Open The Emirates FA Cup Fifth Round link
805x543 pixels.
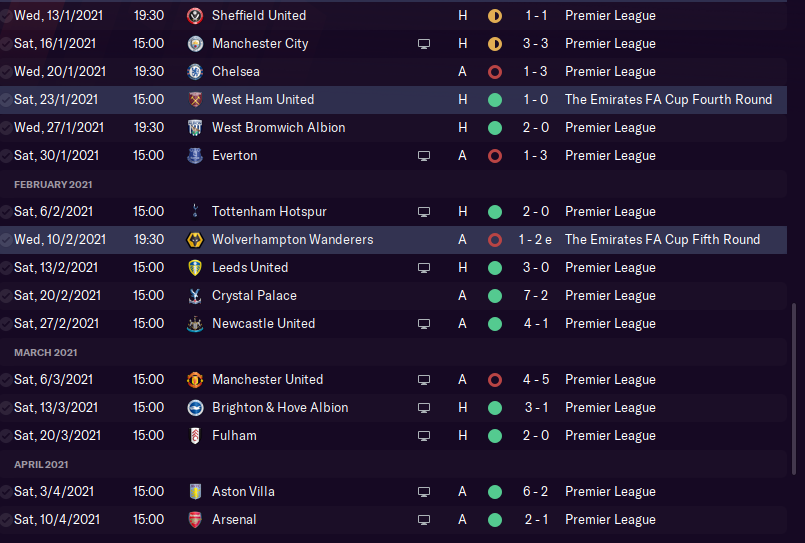click(662, 240)
